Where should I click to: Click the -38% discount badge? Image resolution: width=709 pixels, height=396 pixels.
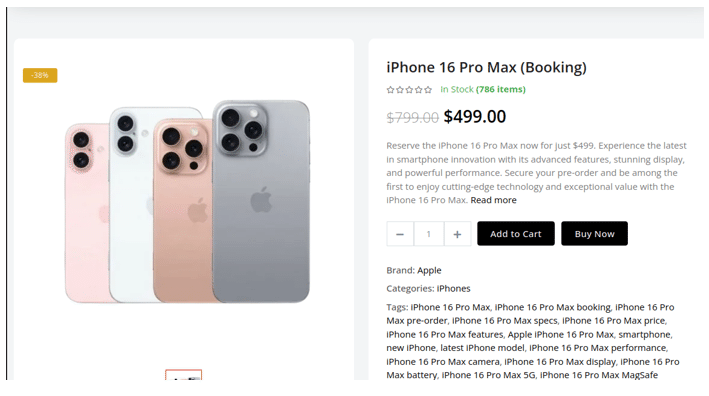click(x=40, y=75)
